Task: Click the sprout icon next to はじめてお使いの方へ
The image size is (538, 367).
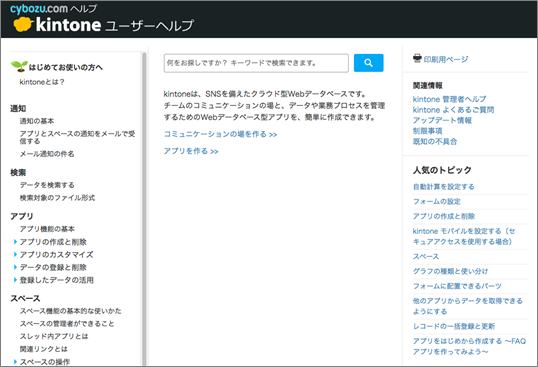Action: [x=19, y=66]
